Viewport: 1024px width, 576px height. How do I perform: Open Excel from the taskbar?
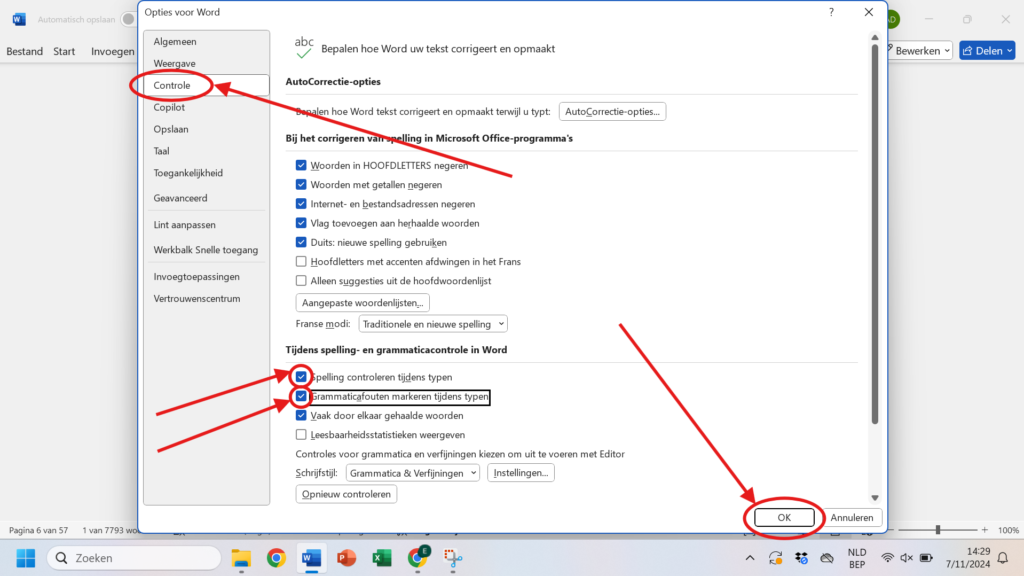coord(381,557)
